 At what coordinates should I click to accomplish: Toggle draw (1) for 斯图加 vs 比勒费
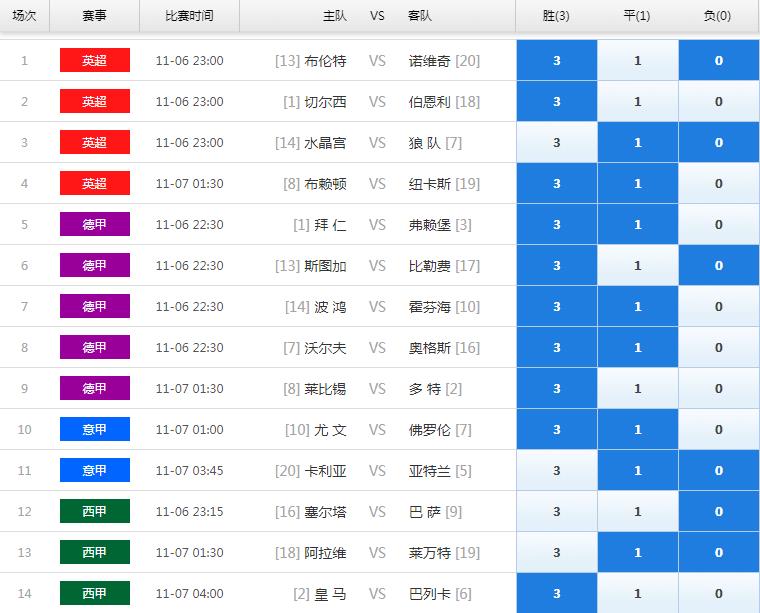pos(638,265)
